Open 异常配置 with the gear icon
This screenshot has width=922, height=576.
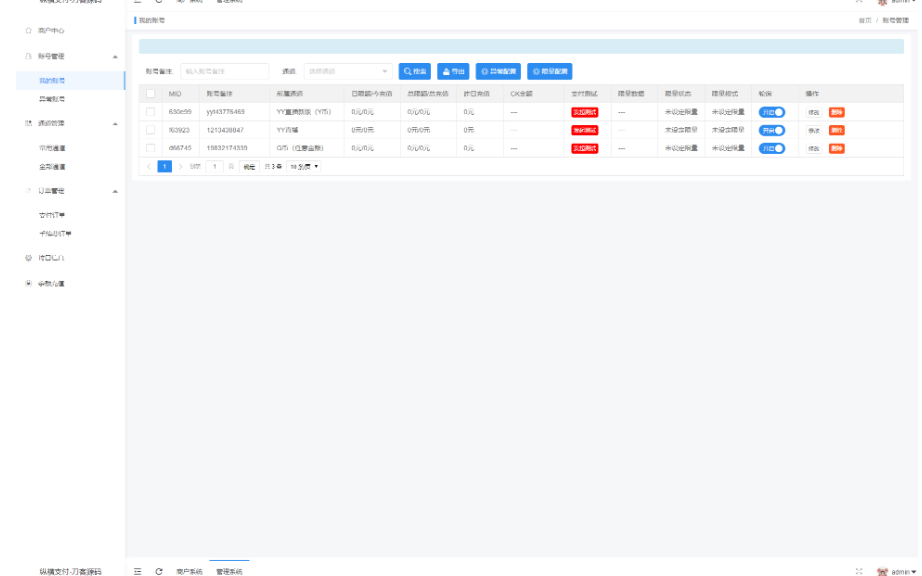point(498,71)
